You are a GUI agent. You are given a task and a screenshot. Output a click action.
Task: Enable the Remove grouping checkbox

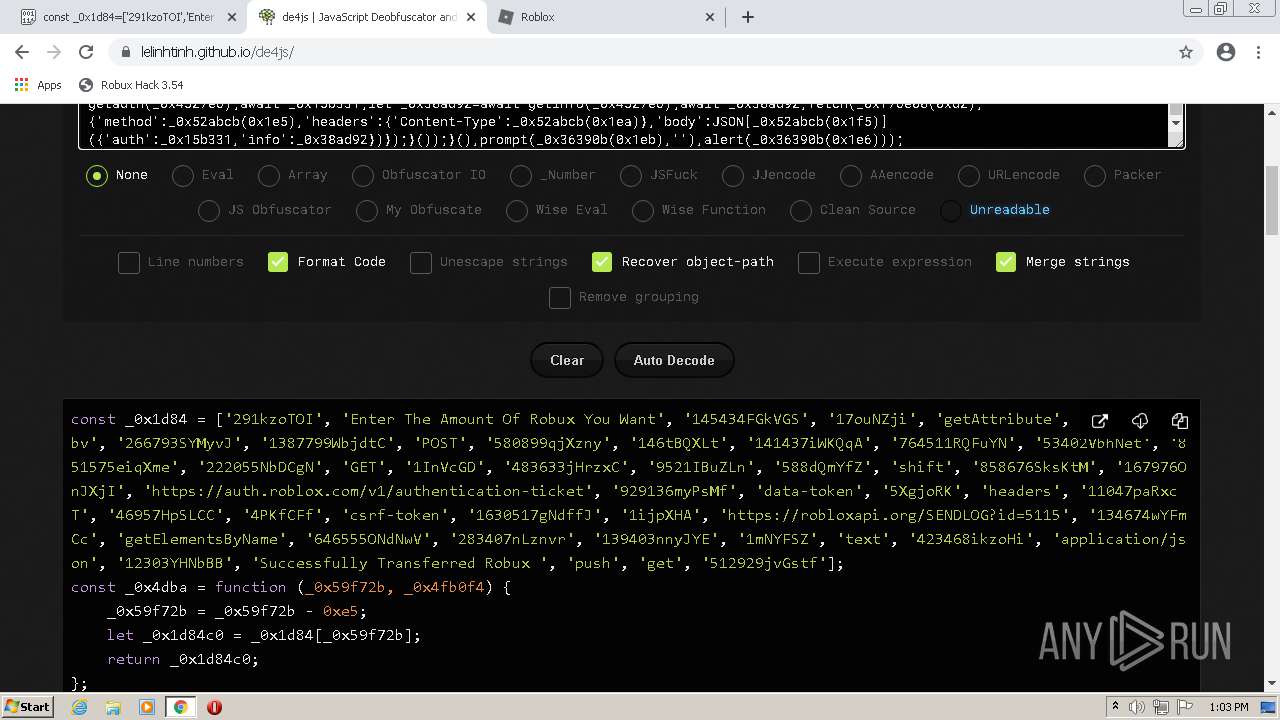pos(560,298)
